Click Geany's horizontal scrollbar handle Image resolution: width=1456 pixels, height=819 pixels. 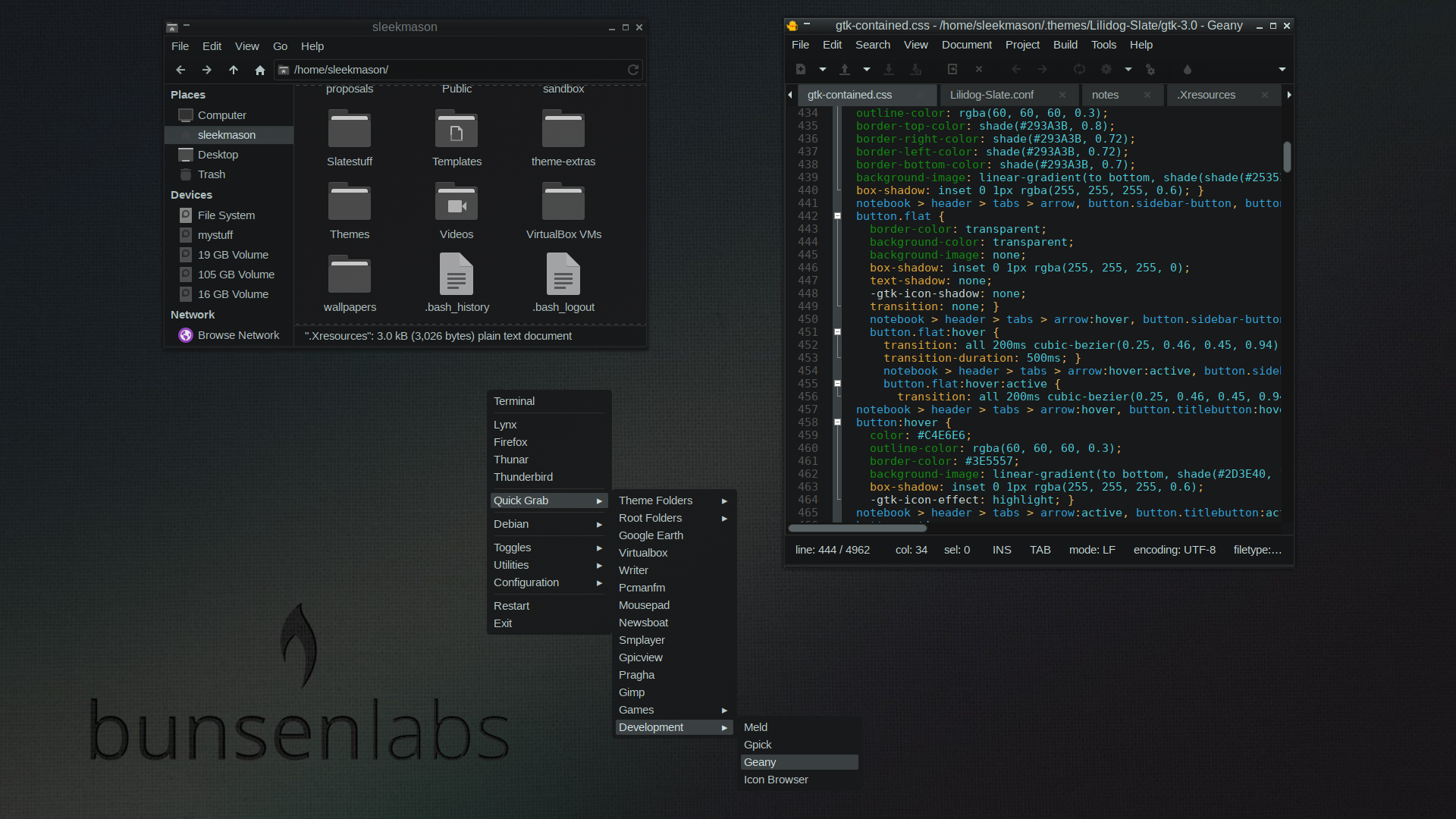coord(858,528)
